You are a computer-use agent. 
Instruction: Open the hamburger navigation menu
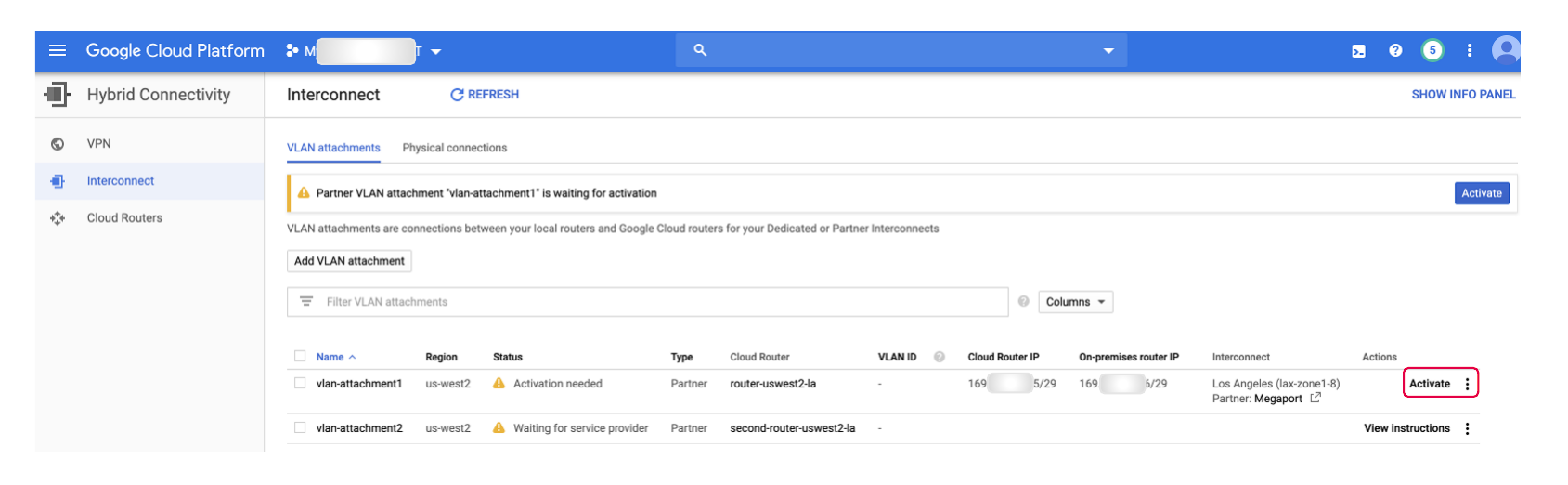click(x=58, y=50)
